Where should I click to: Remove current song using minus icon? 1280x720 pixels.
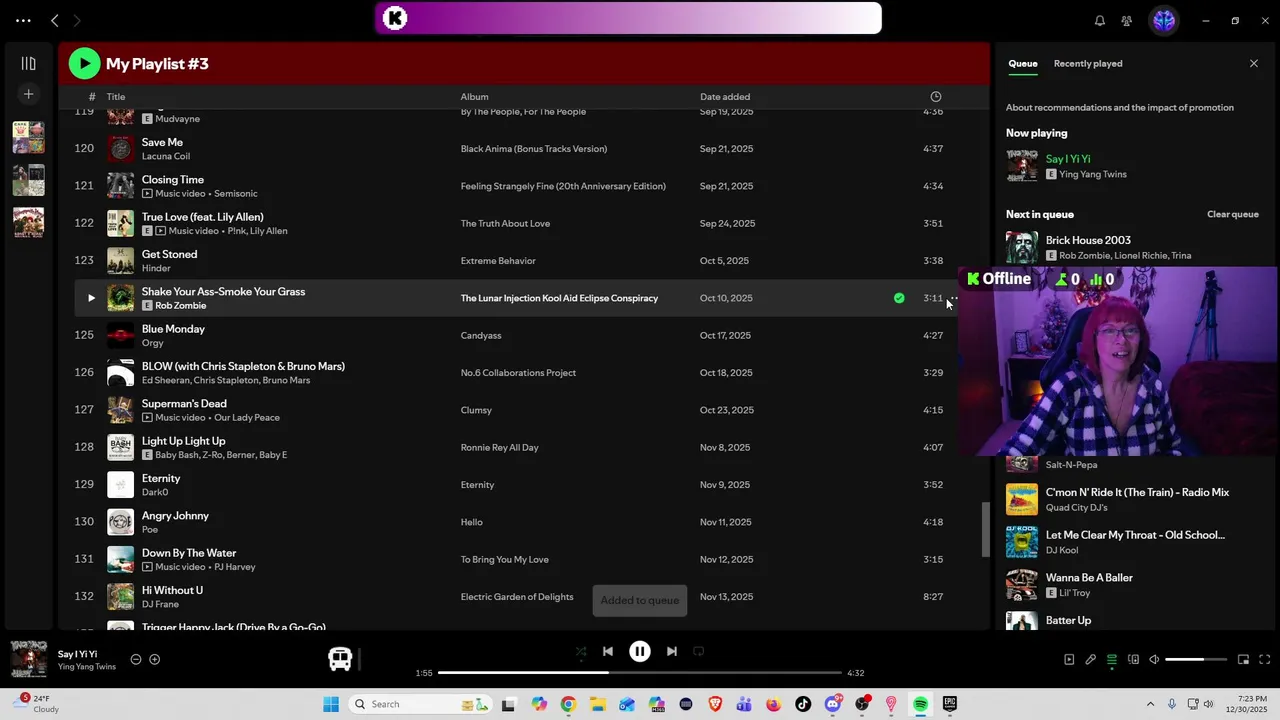[136, 659]
